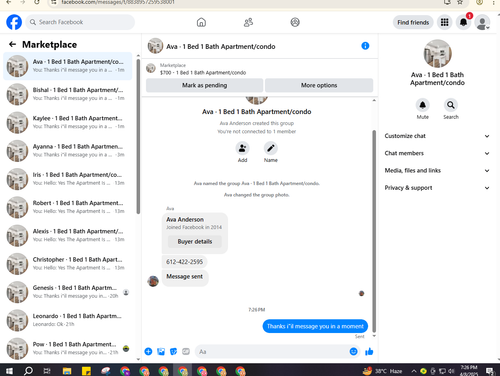Screen dimensions: 500x376
Task: Select phone number 612-422-2595 message
Action: (x=184, y=262)
